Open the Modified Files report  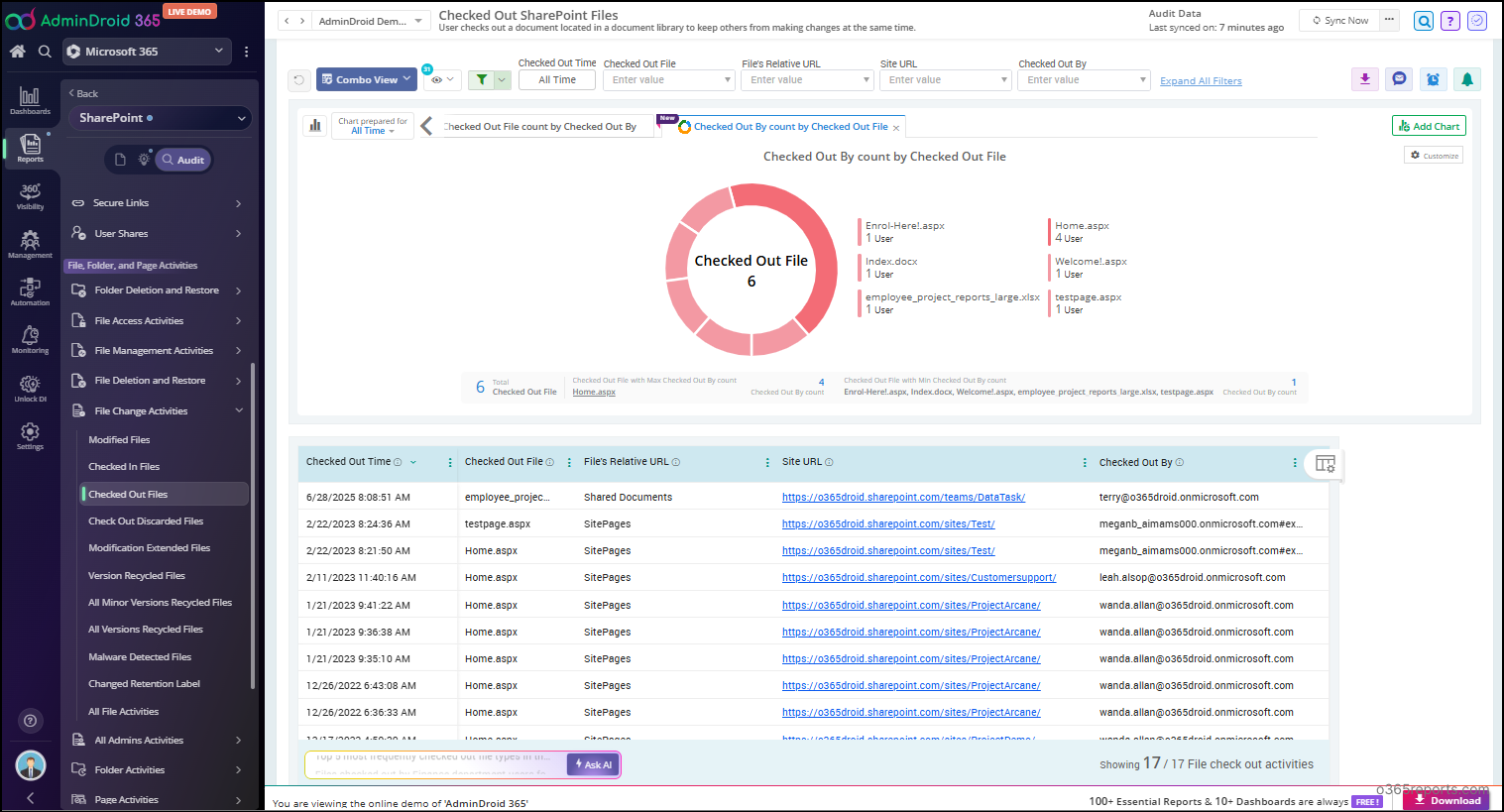(119, 439)
